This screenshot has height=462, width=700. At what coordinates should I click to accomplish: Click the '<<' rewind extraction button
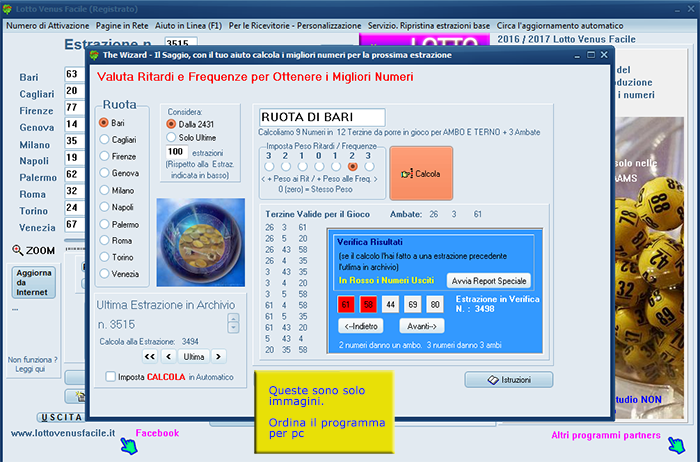[150, 356]
